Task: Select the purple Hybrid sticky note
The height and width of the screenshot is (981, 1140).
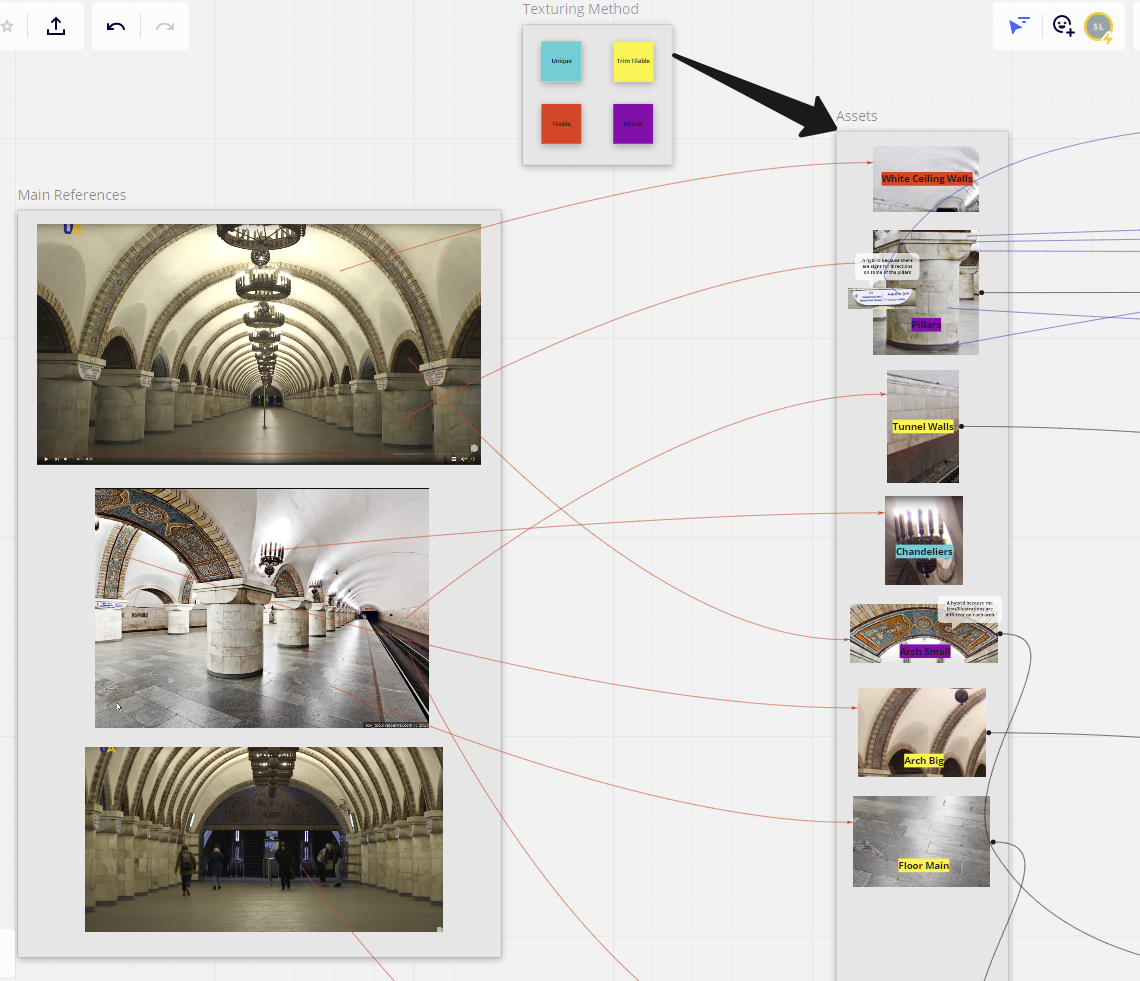Action: (633, 124)
